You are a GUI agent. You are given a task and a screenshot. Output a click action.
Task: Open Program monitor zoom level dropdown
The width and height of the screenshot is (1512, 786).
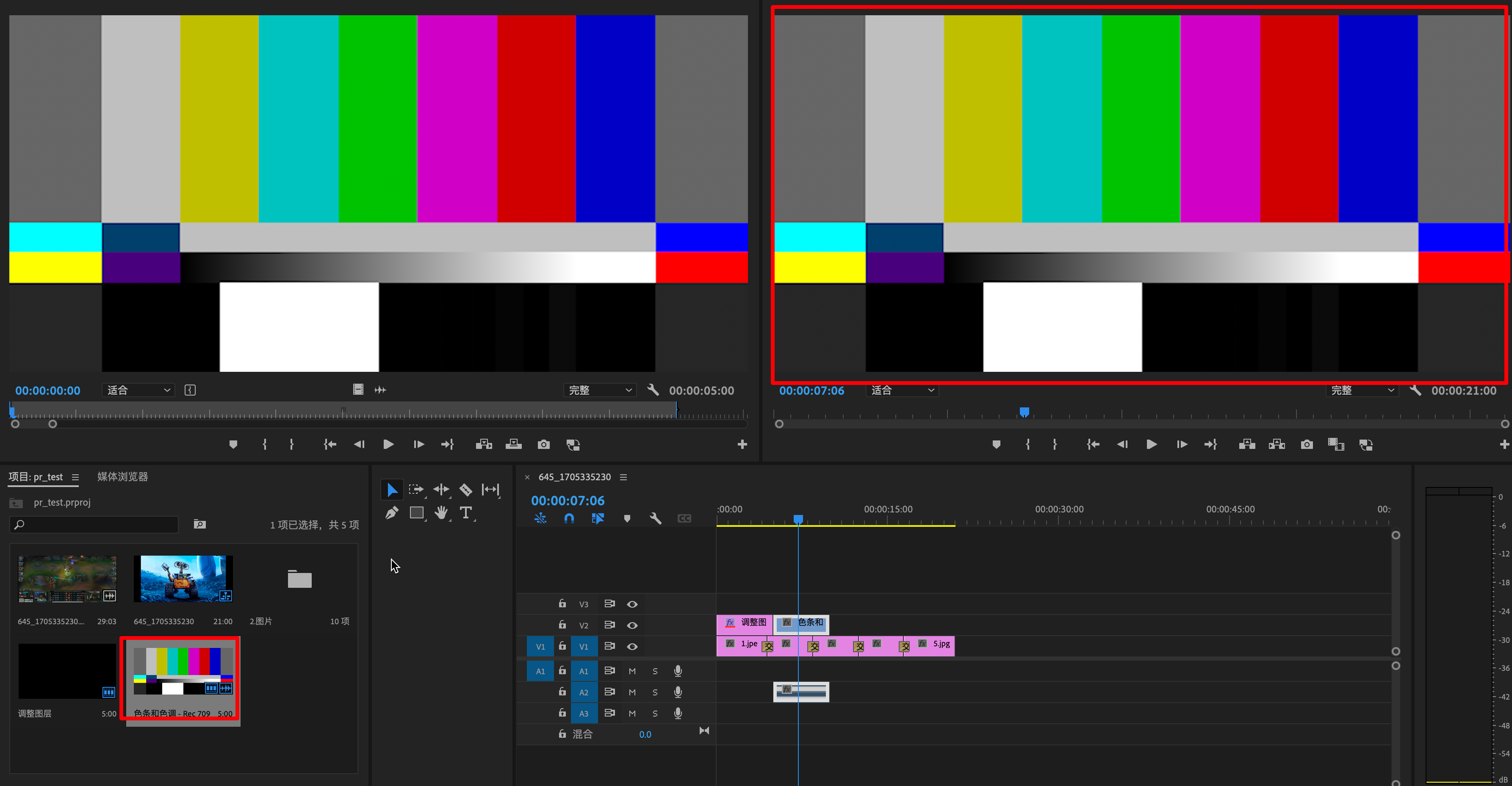pyautogui.click(x=902, y=390)
